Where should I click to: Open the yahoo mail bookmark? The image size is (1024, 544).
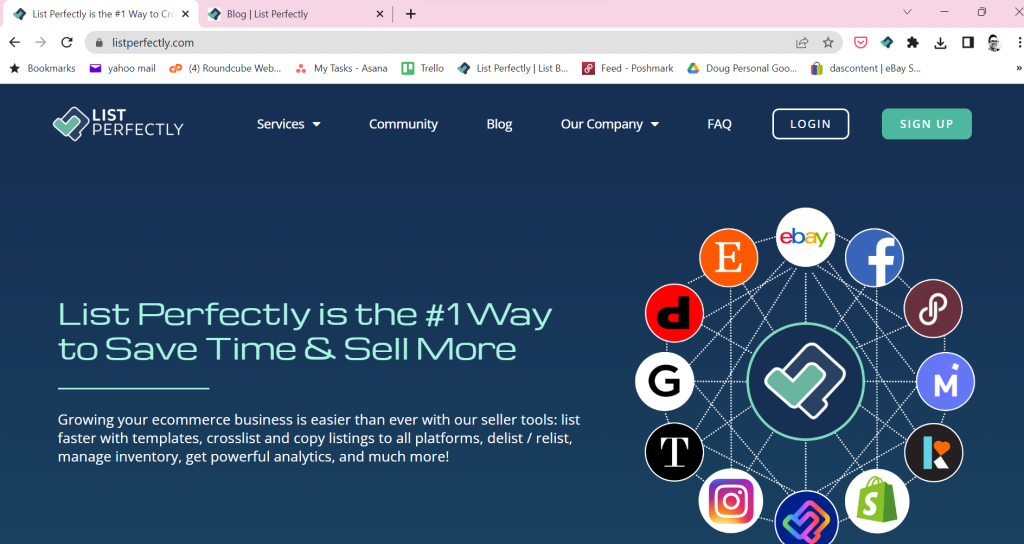pos(123,68)
